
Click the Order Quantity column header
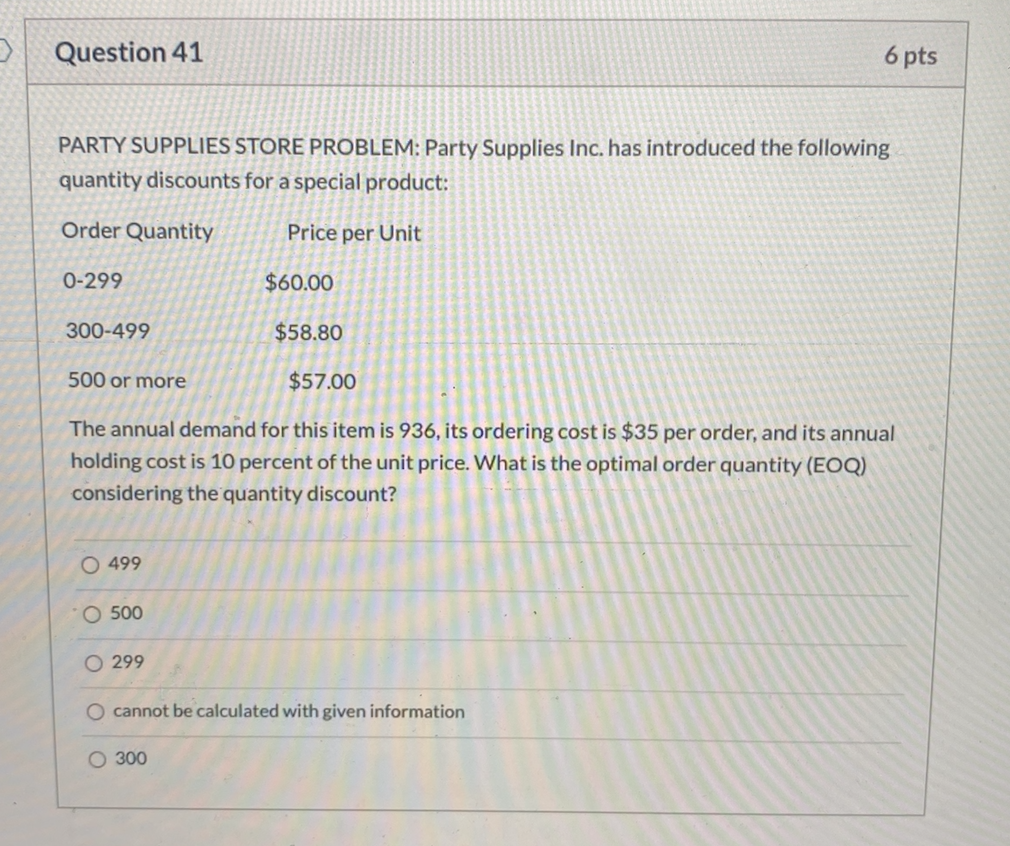pos(137,232)
